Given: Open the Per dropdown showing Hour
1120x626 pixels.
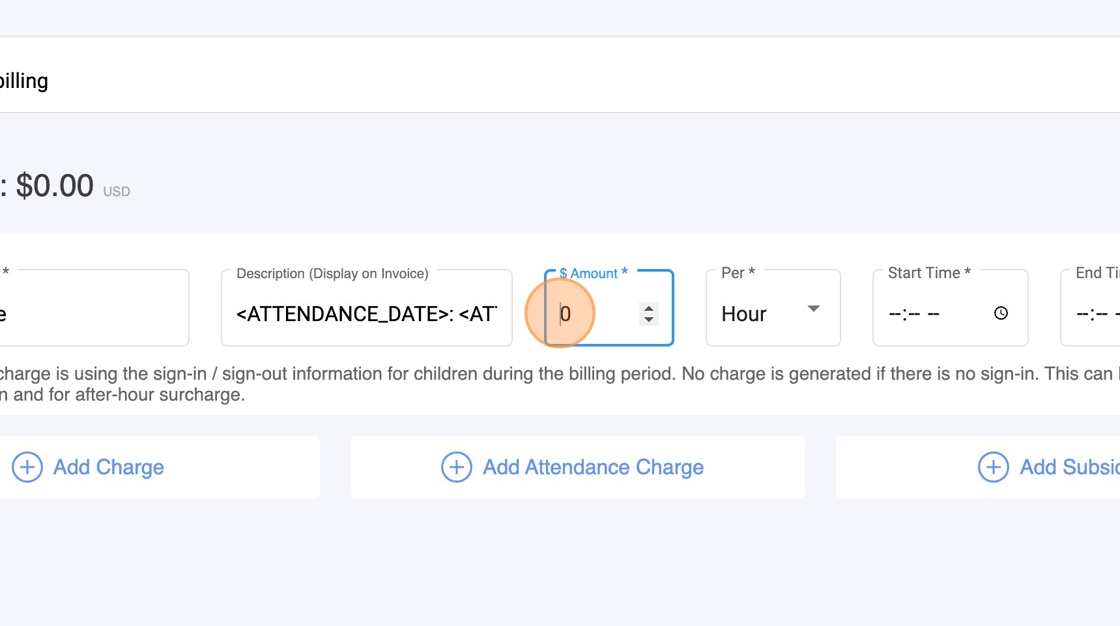Looking at the screenshot, I should click(x=773, y=308).
